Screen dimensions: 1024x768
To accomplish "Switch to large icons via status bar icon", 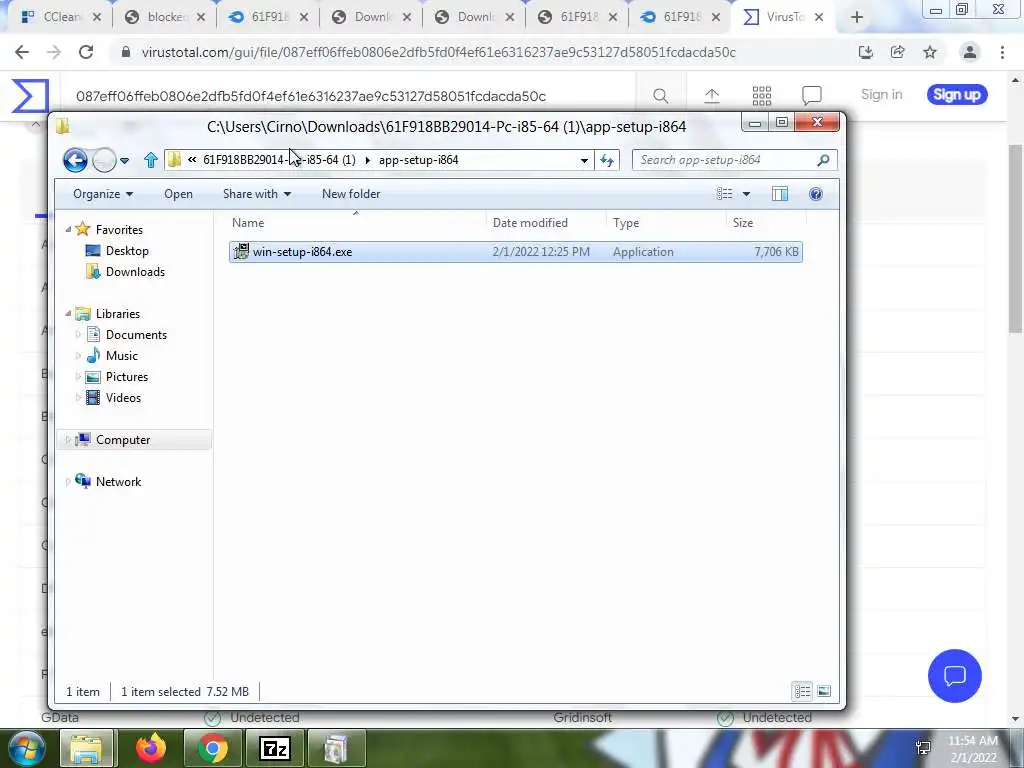I will [x=824, y=691].
